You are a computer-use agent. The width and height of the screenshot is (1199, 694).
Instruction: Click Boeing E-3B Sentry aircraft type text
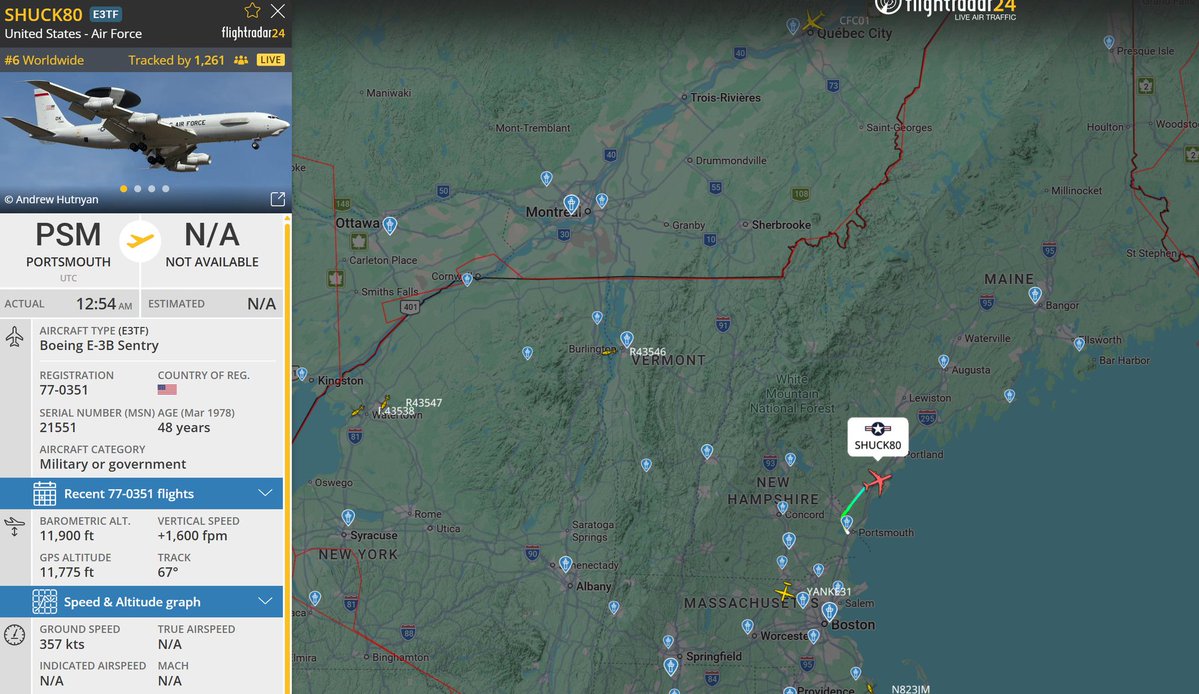pyautogui.click(x=99, y=345)
